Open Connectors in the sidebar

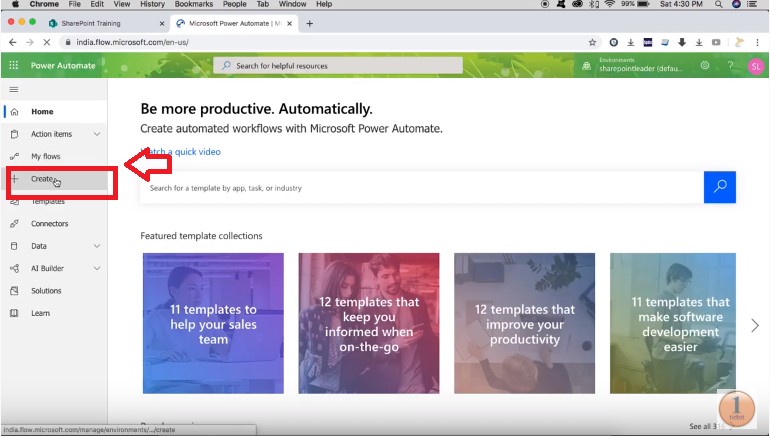coord(49,224)
